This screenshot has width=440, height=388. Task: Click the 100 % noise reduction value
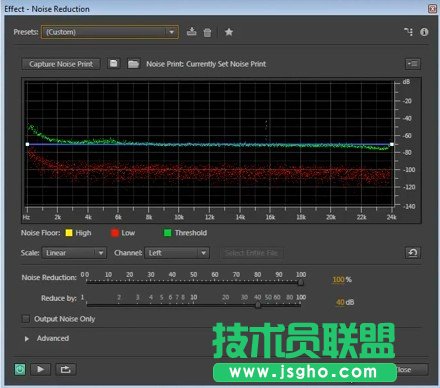(x=338, y=279)
